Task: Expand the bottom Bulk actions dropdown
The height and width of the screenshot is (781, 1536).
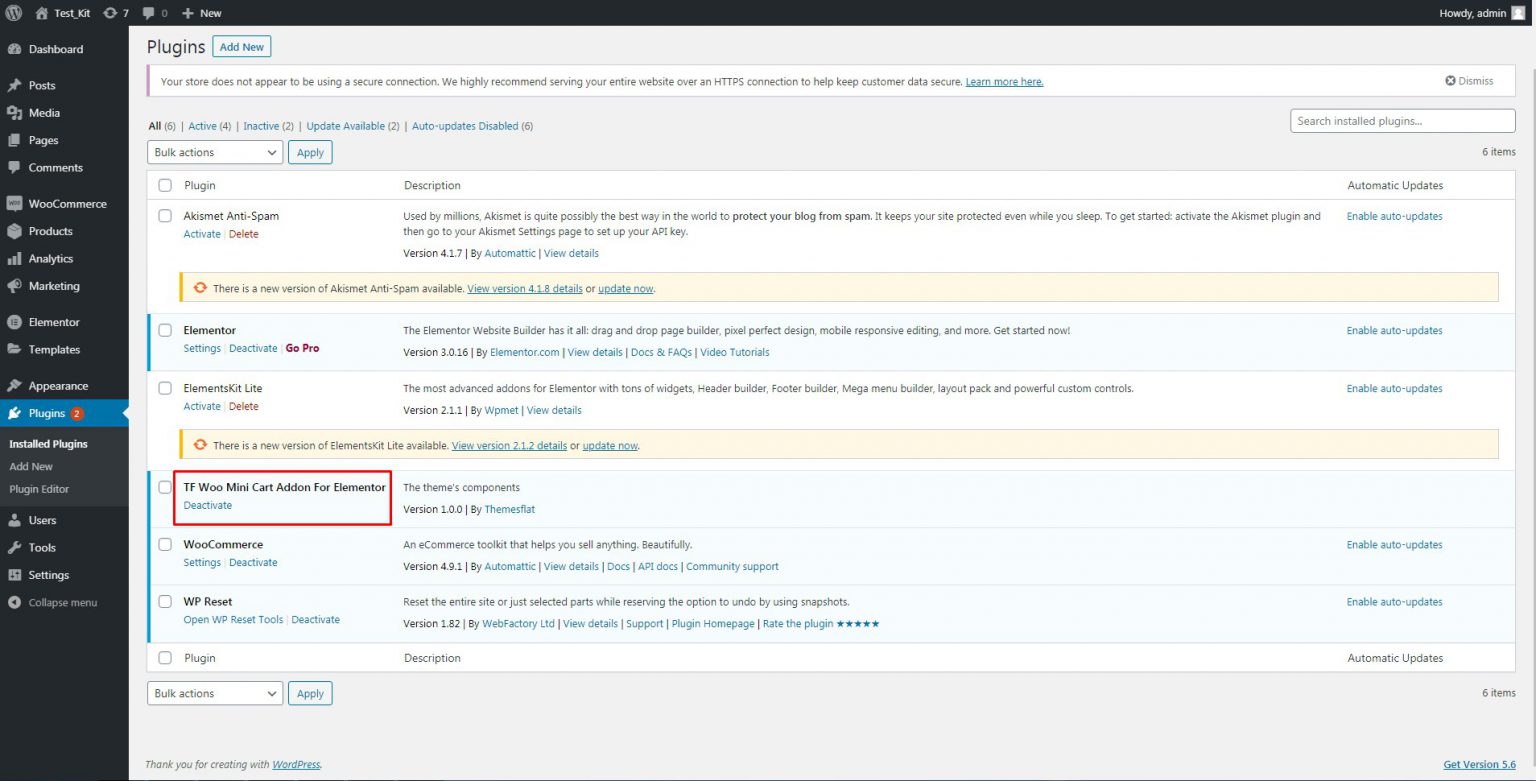Action: click(215, 693)
